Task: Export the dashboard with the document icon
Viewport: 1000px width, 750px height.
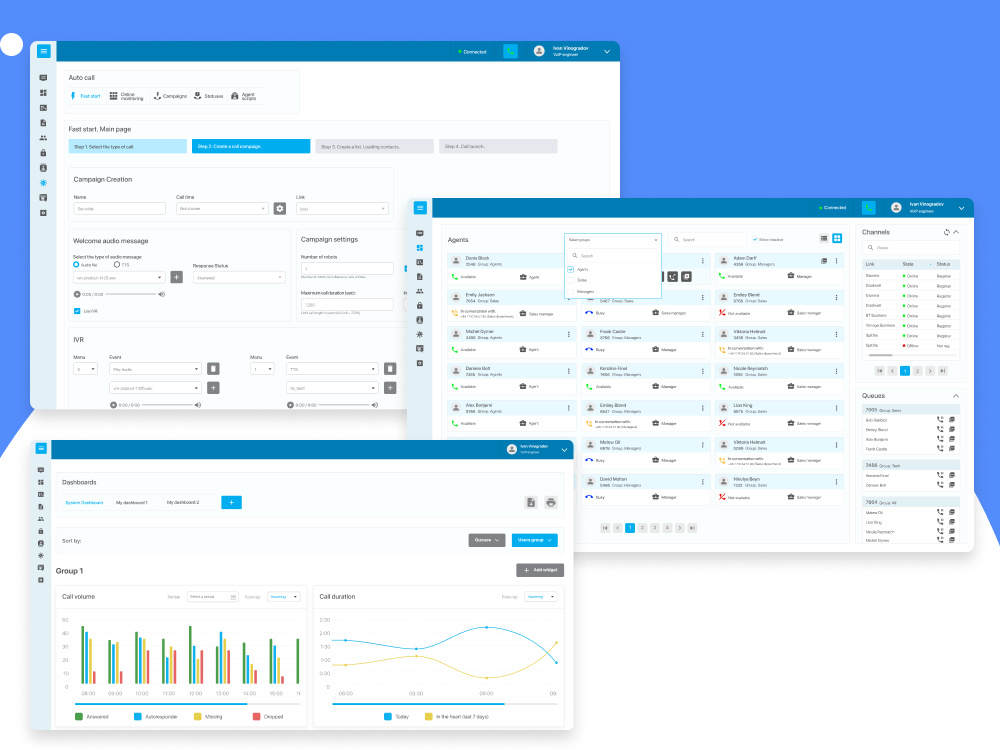Action: [531, 503]
